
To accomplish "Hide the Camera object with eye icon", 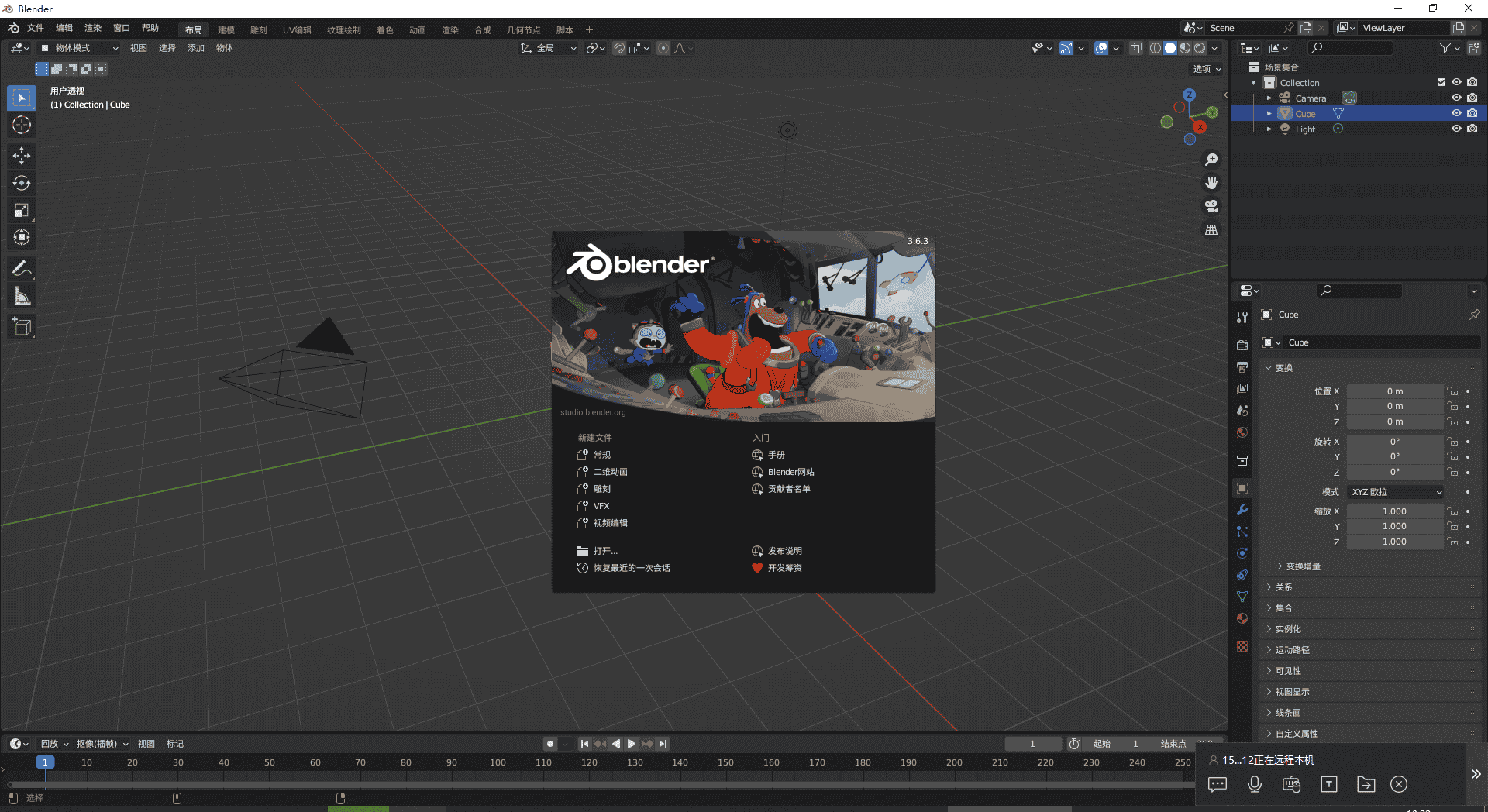I will click(x=1456, y=98).
